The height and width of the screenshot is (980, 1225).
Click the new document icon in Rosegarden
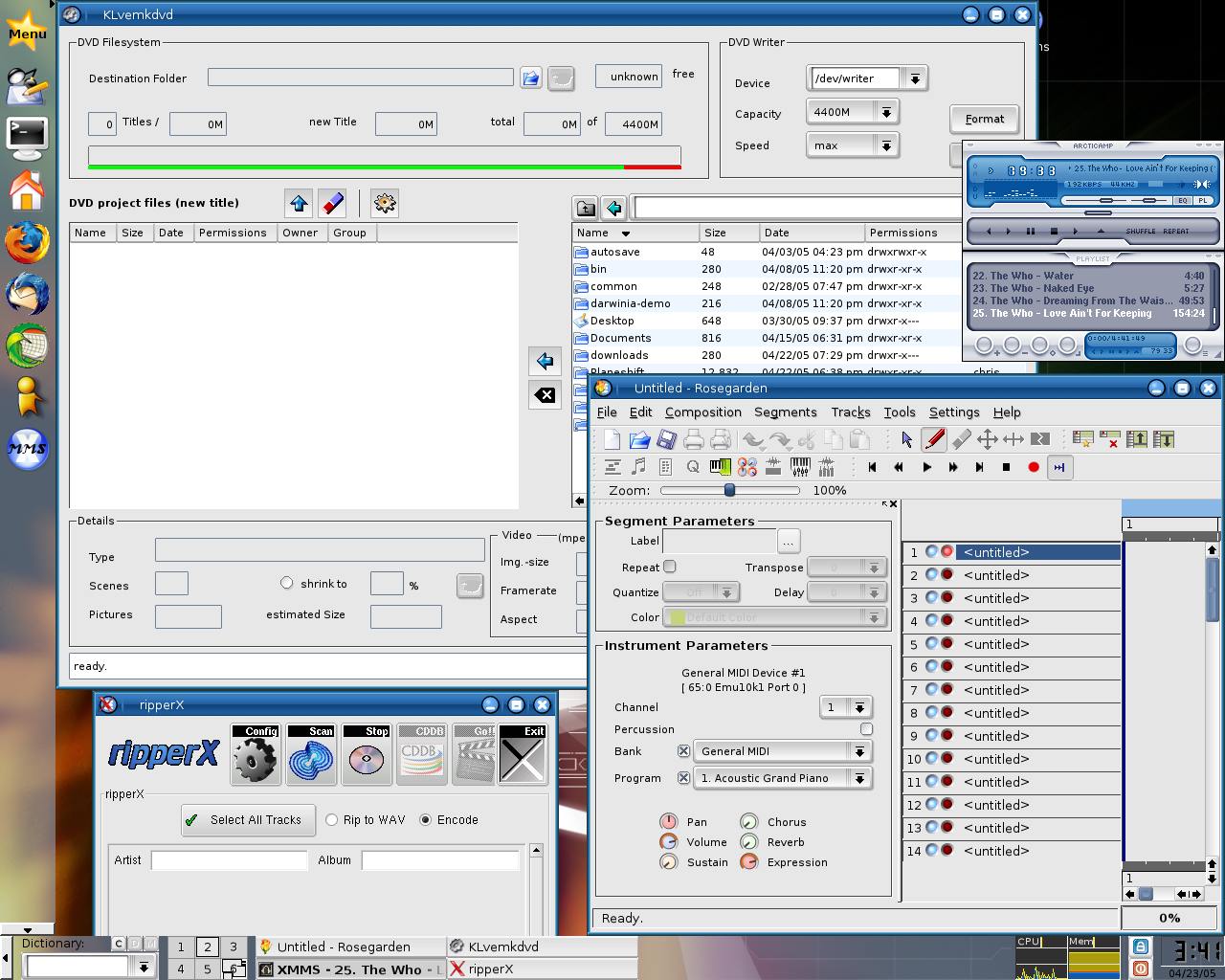click(x=612, y=439)
